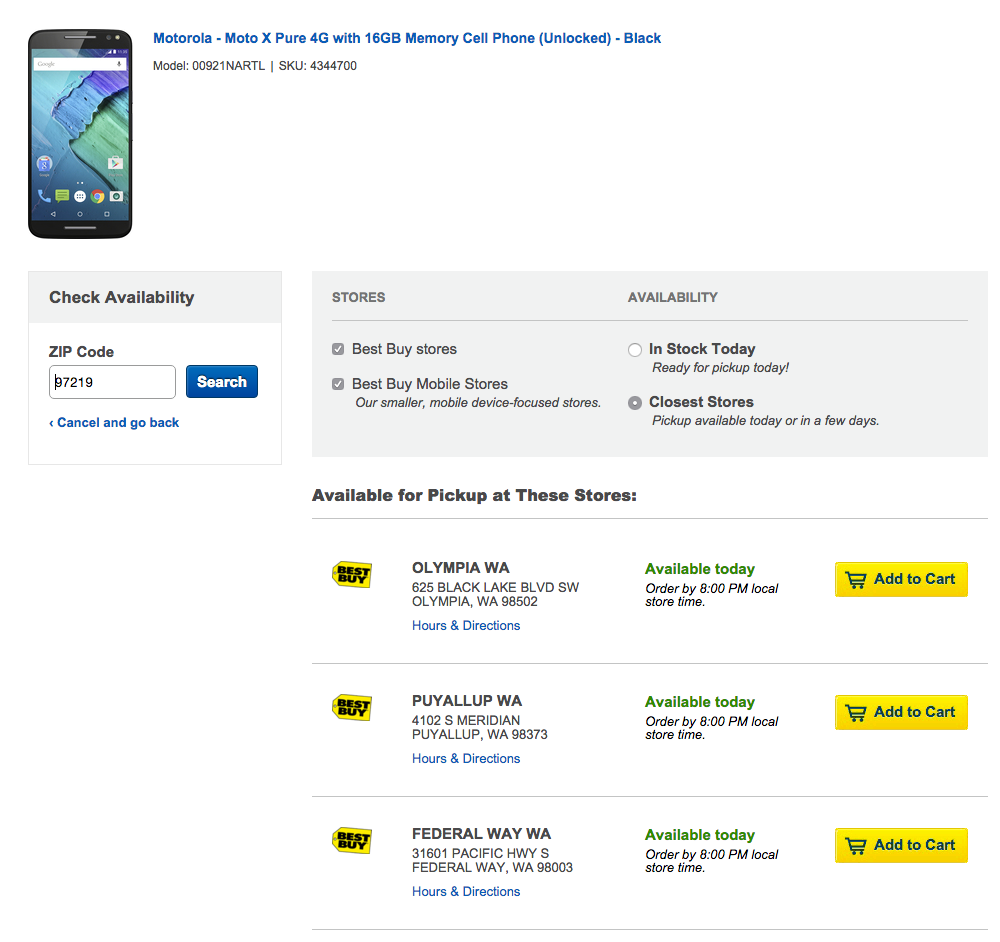Toggle the Best Buy Mobile Stores checkbox
The image size is (1000, 942).
(x=339, y=384)
